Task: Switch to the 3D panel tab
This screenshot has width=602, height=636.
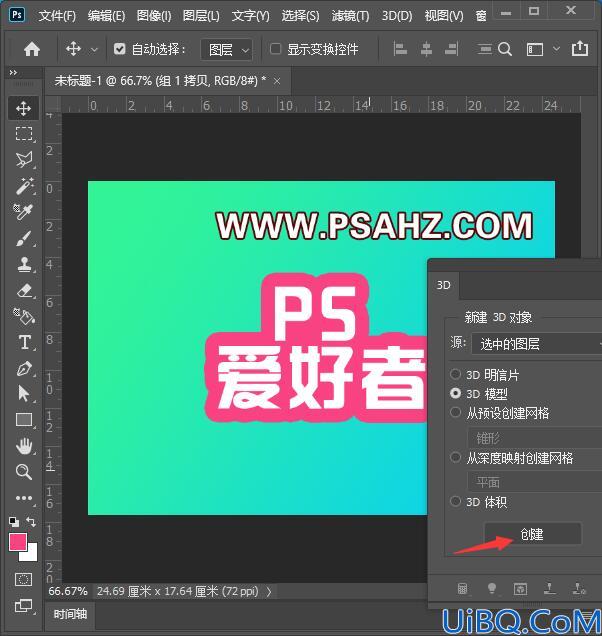Action: tap(444, 285)
